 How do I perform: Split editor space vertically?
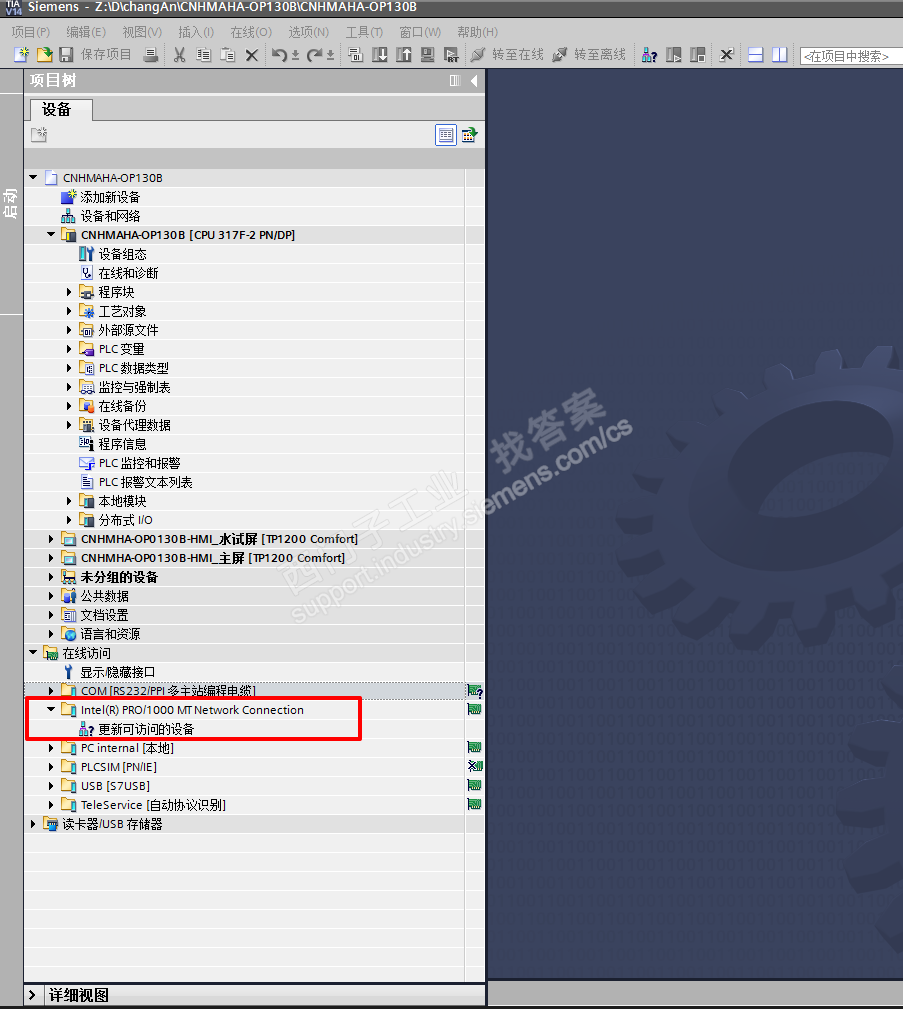point(779,55)
